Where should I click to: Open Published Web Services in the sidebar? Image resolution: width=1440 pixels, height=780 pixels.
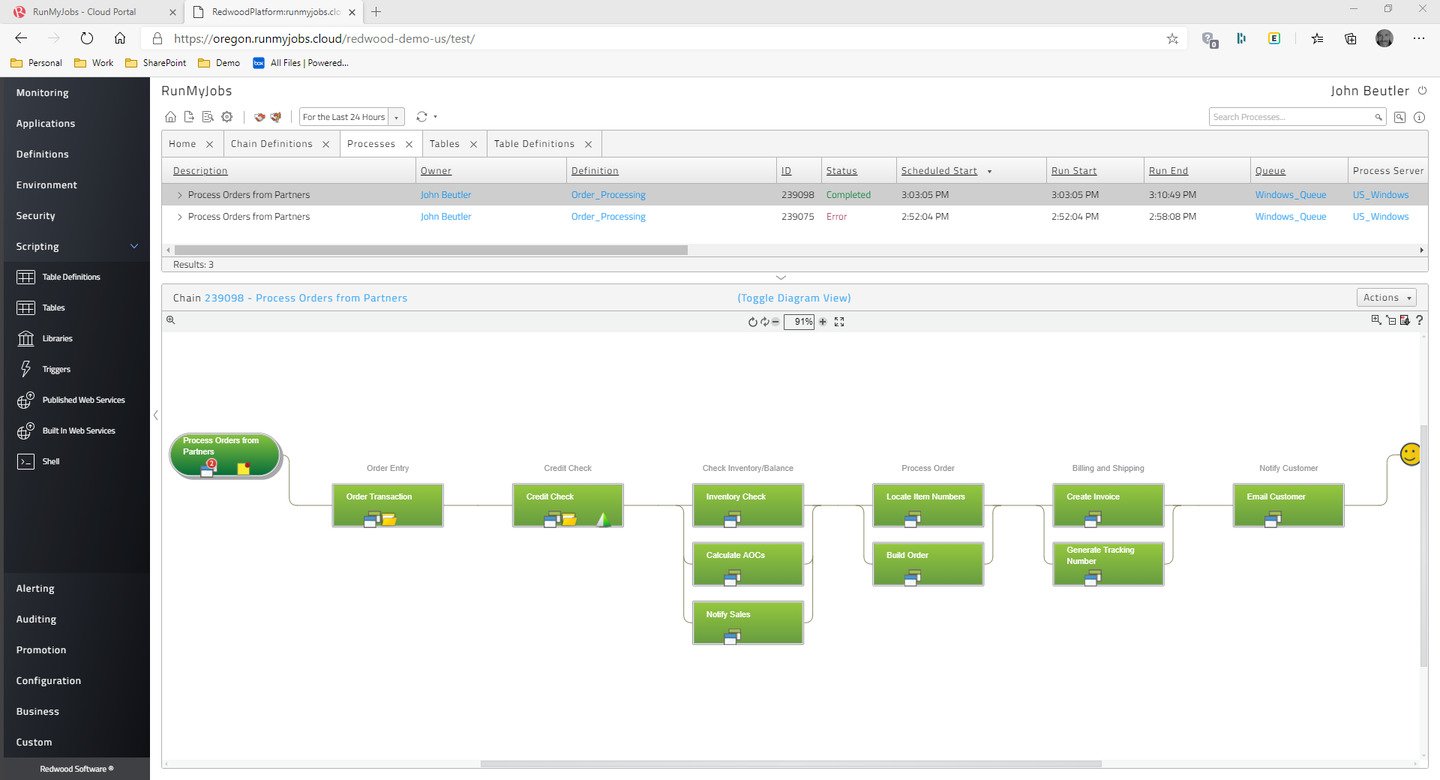84,400
